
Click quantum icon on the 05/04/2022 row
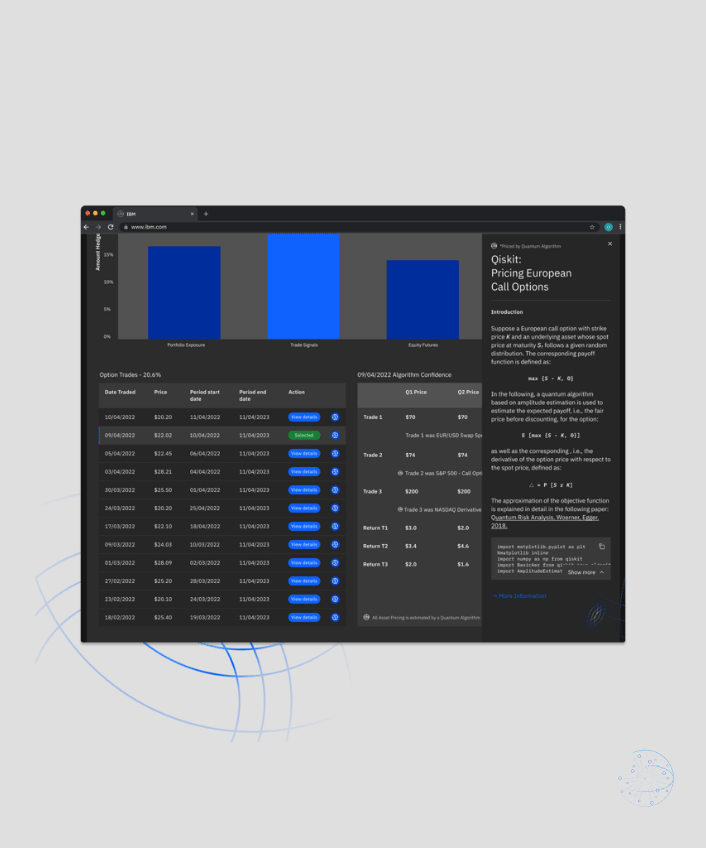coord(335,454)
